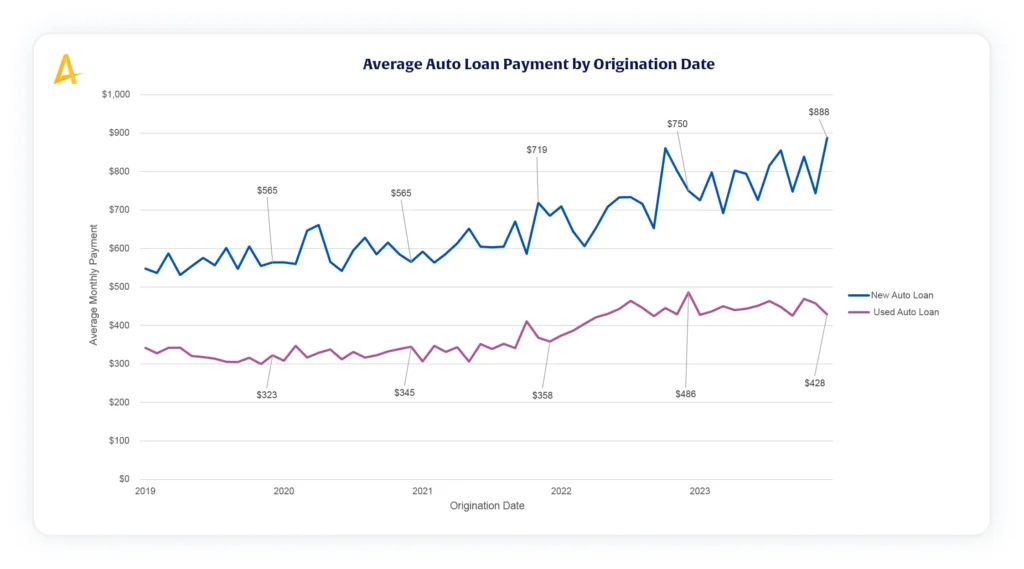This screenshot has width=1024, height=569.
Task: Click the $500 y-axis label
Action: pos(119,287)
